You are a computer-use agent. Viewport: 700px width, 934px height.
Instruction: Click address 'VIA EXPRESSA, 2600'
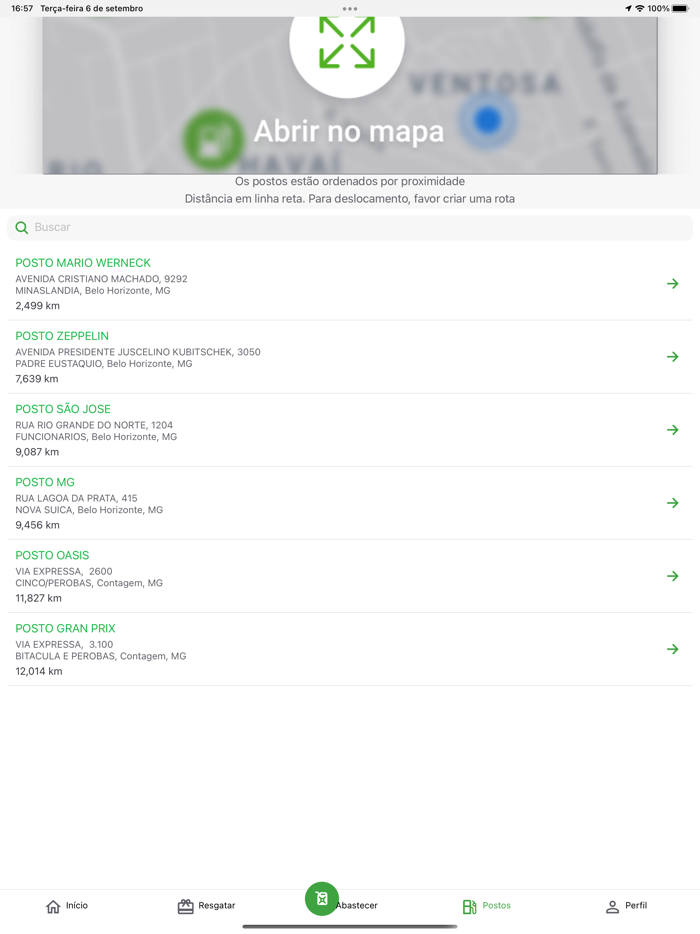coord(64,571)
